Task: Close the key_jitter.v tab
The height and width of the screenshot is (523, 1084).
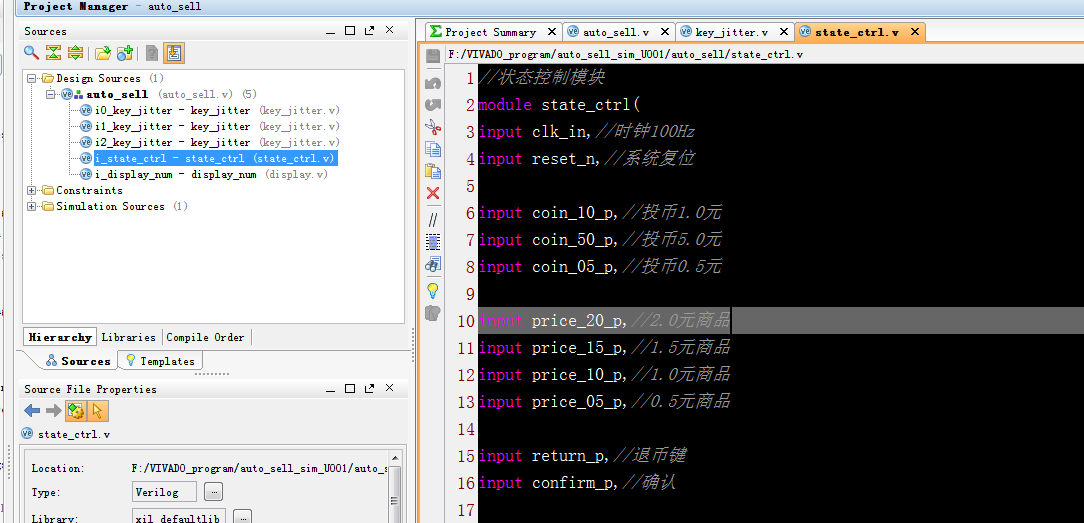Action: 784,32
